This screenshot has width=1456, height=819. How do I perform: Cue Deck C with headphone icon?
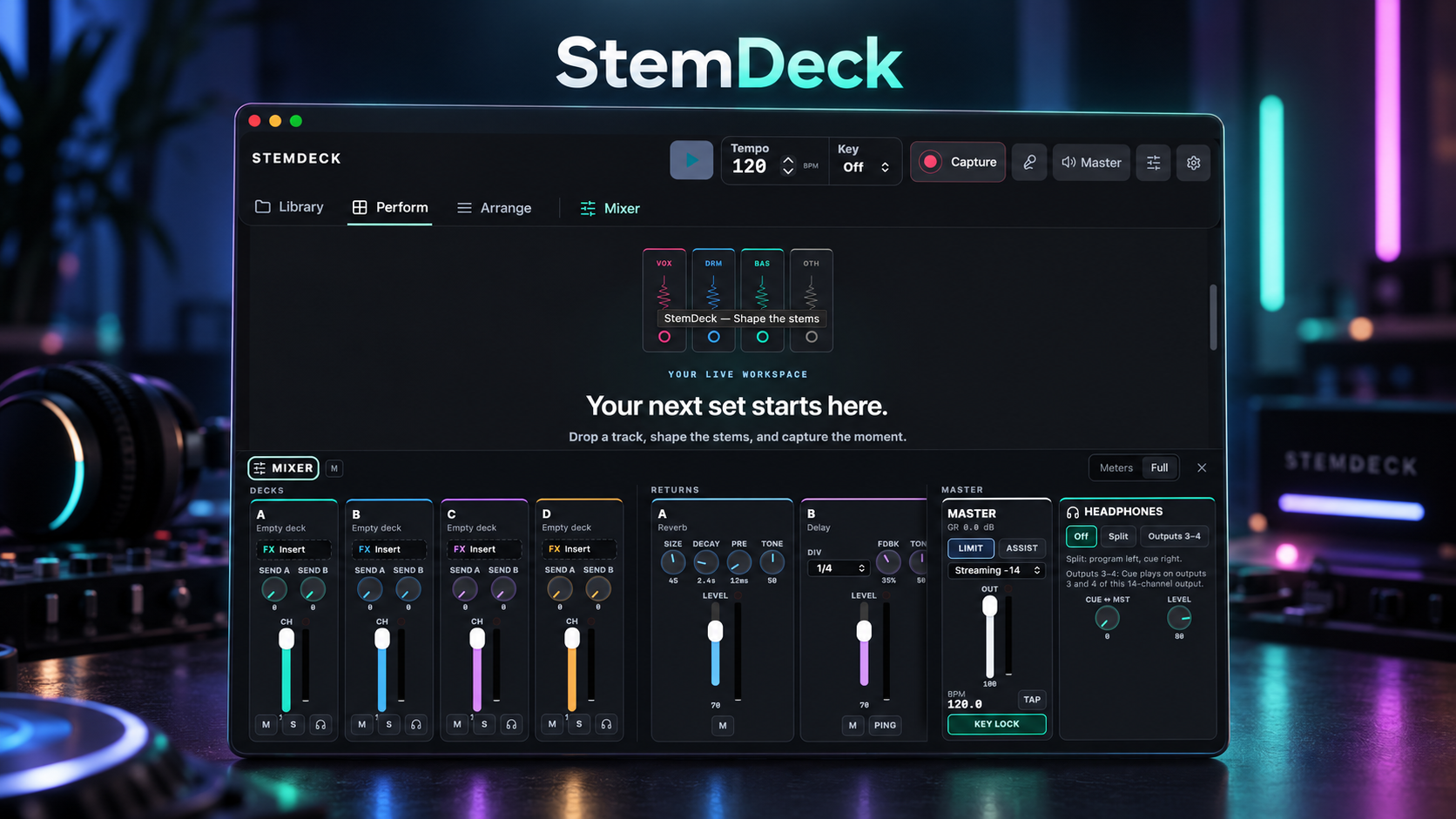(x=511, y=724)
